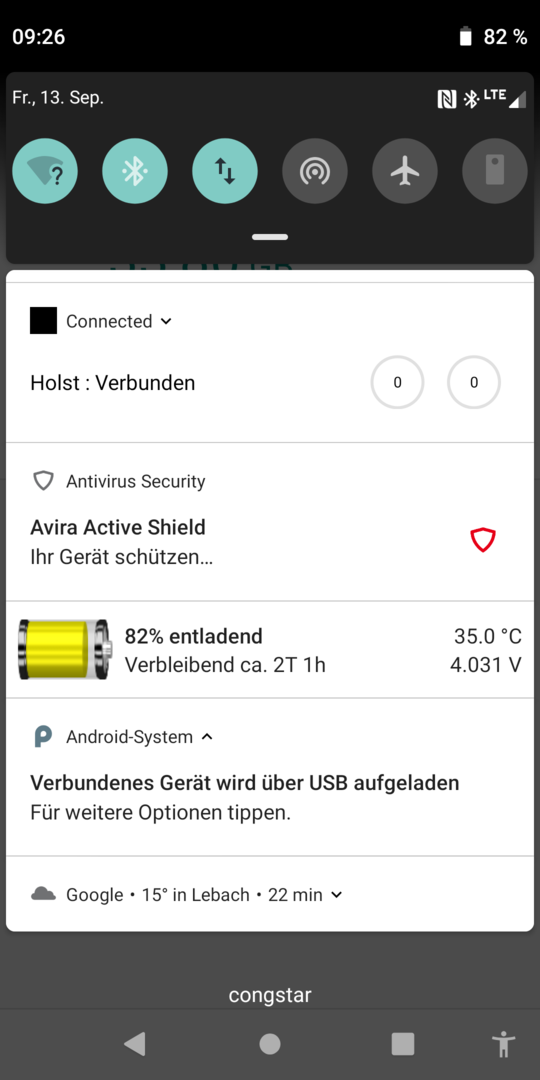Open Avira Active Shield notification
The height and width of the screenshot is (1080, 540).
pos(270,521)
